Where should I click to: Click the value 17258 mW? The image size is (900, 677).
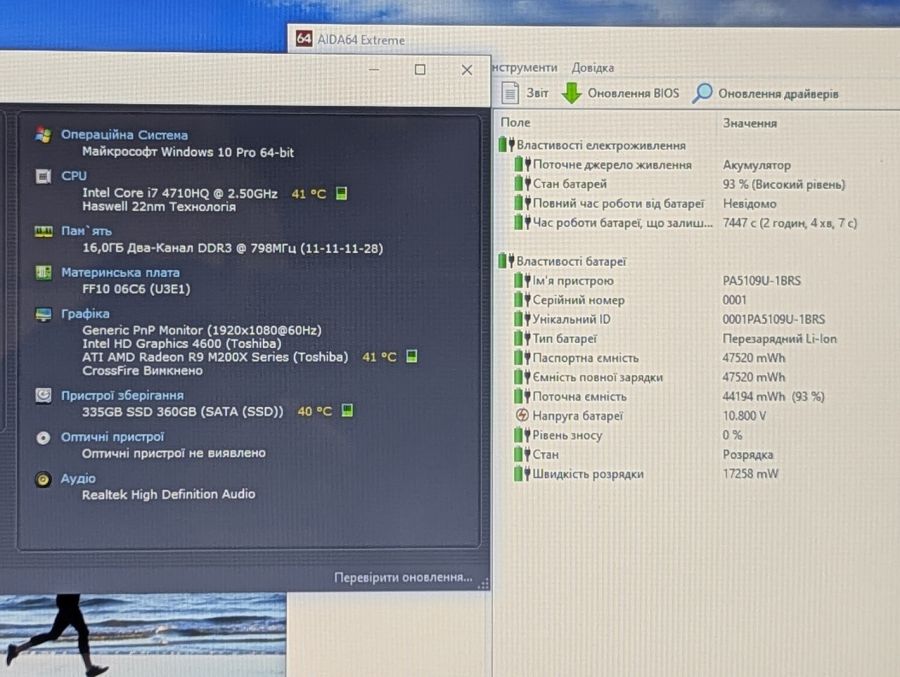click(x=750, y=474)
